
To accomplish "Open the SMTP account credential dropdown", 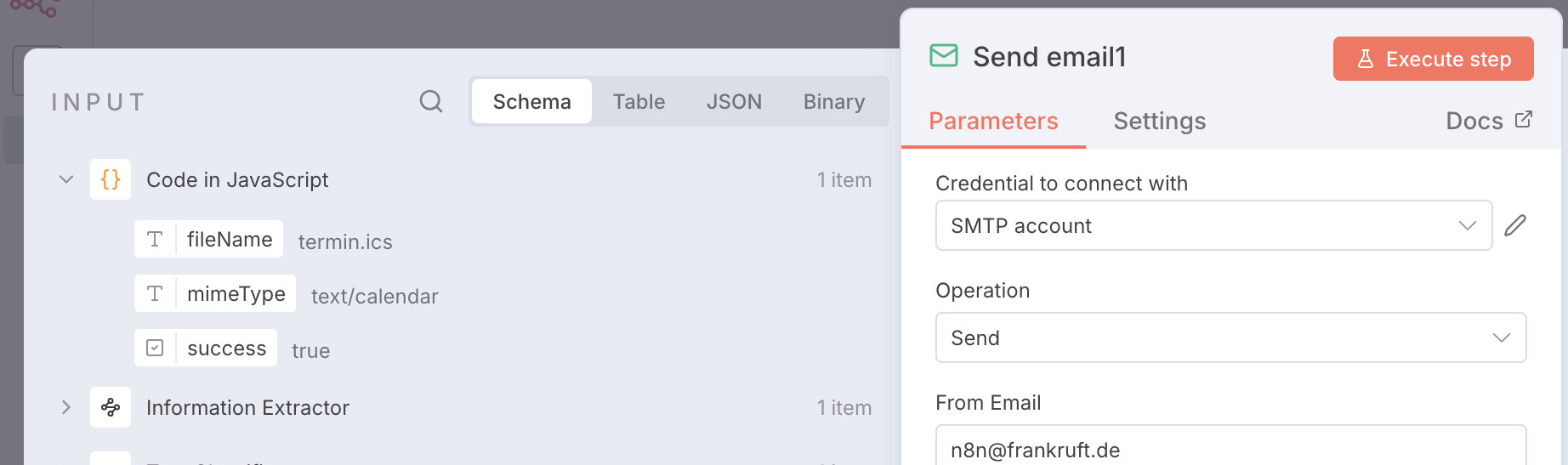I will point(1213,225).
